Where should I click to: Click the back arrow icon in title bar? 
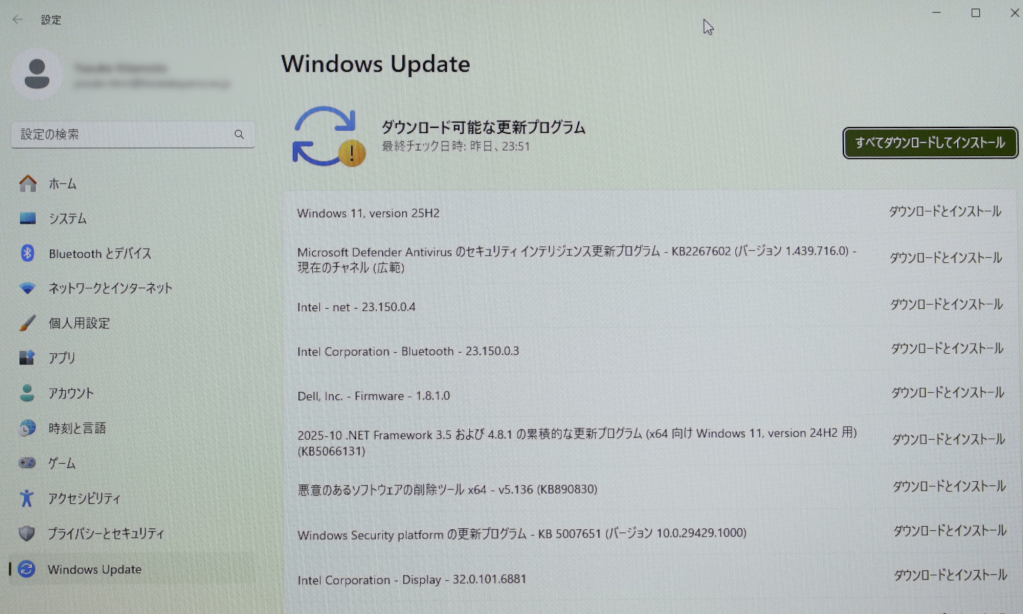[x=17, y=19]
